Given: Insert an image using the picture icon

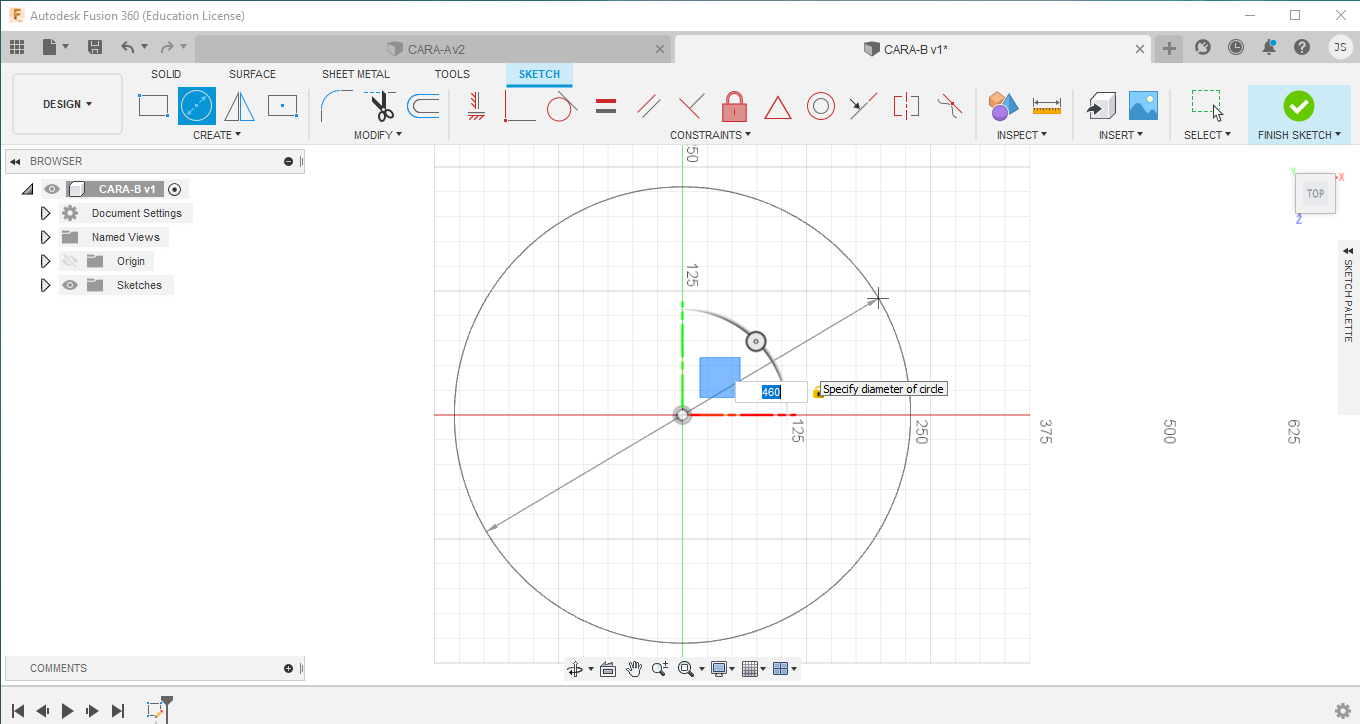Looking at the screenshot, I should coord(1143,105).
